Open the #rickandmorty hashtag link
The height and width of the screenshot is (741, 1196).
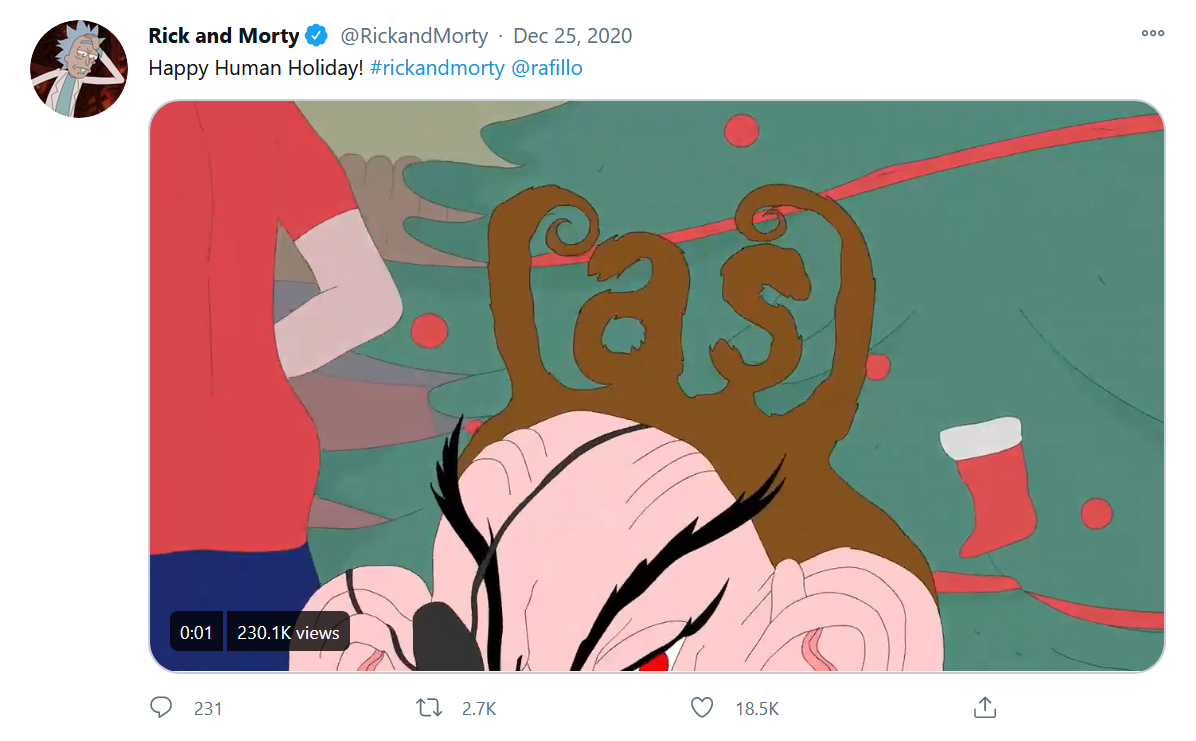point(437,68)
